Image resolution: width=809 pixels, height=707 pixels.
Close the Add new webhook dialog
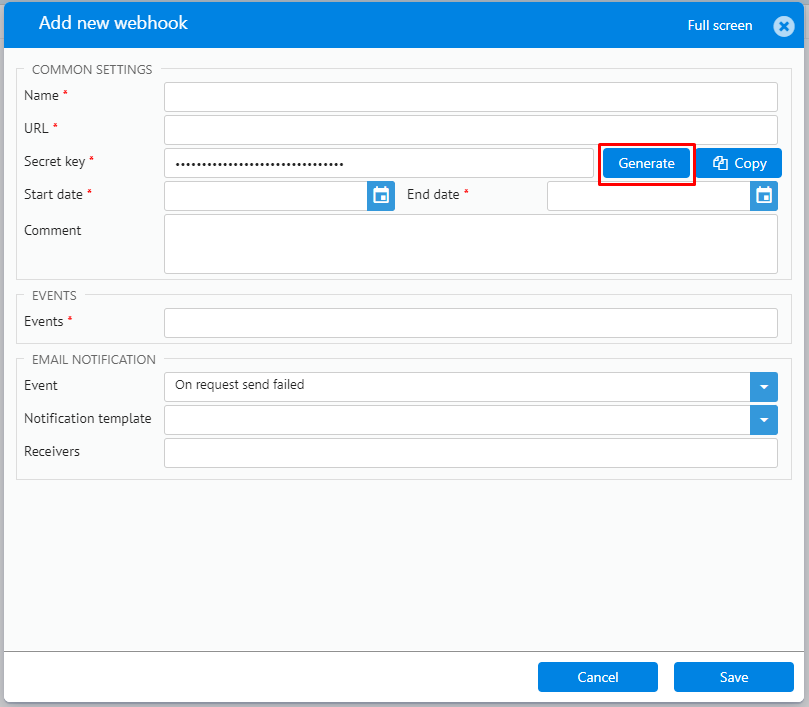coord(783,25)
